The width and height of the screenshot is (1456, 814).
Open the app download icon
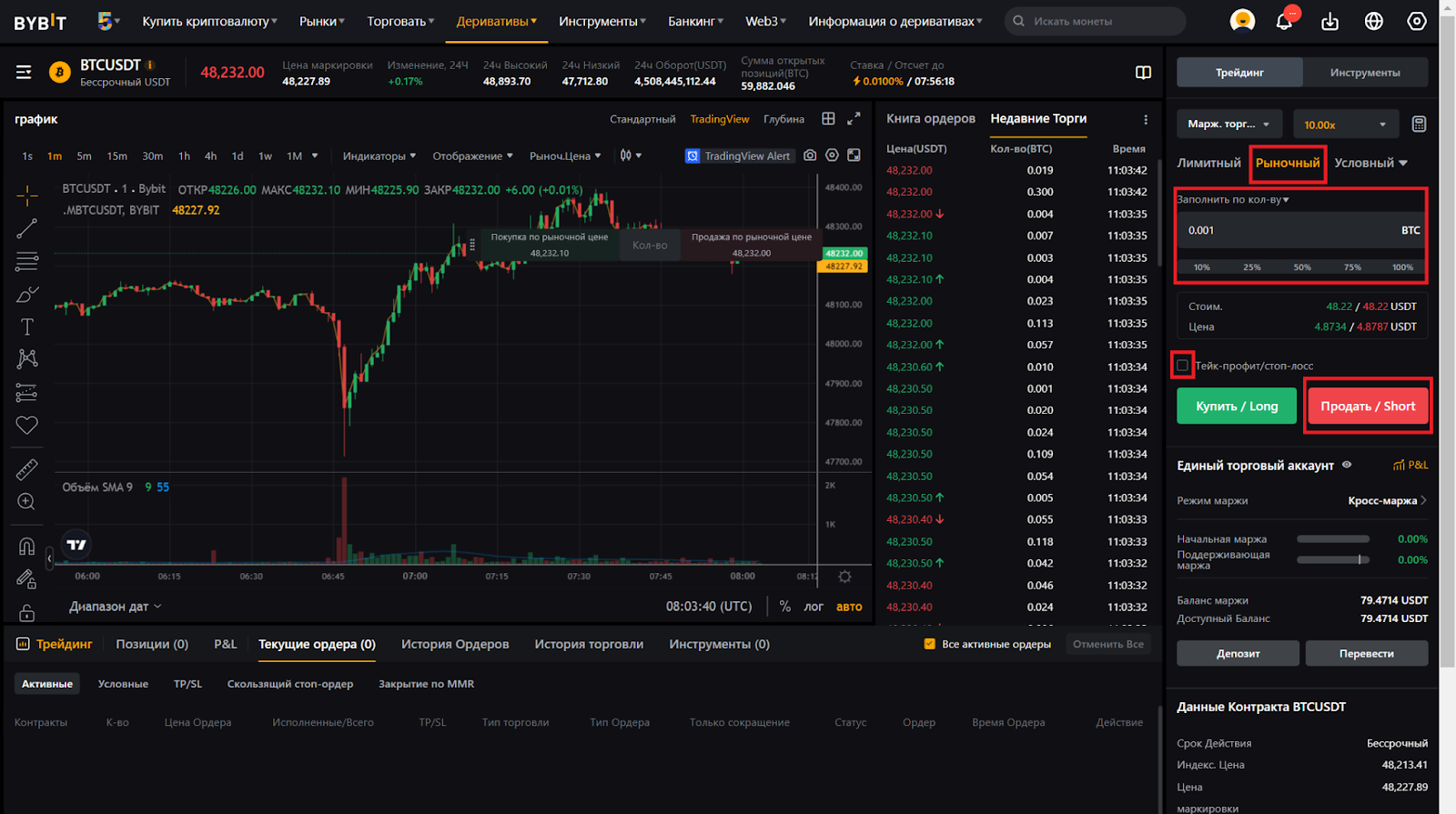click(1330, 21)
